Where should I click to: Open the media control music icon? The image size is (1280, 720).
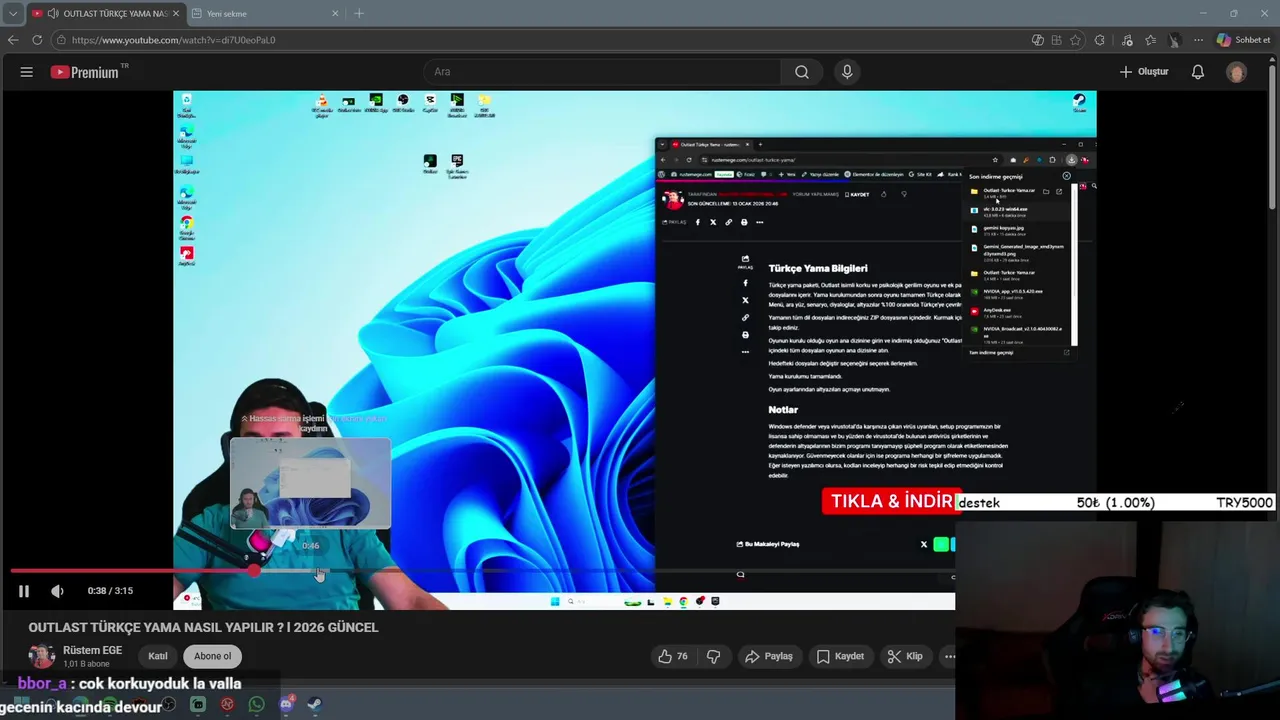click(1128, 40)
